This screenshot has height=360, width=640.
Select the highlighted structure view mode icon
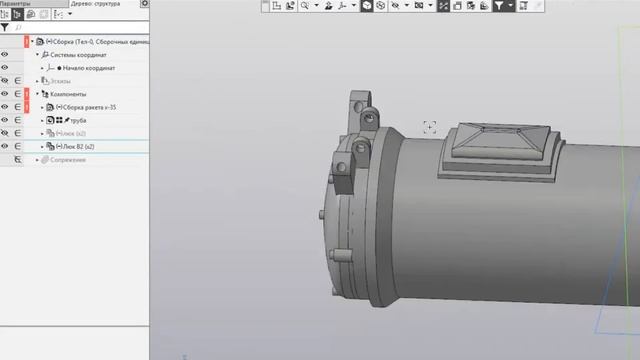pos(17,14)
